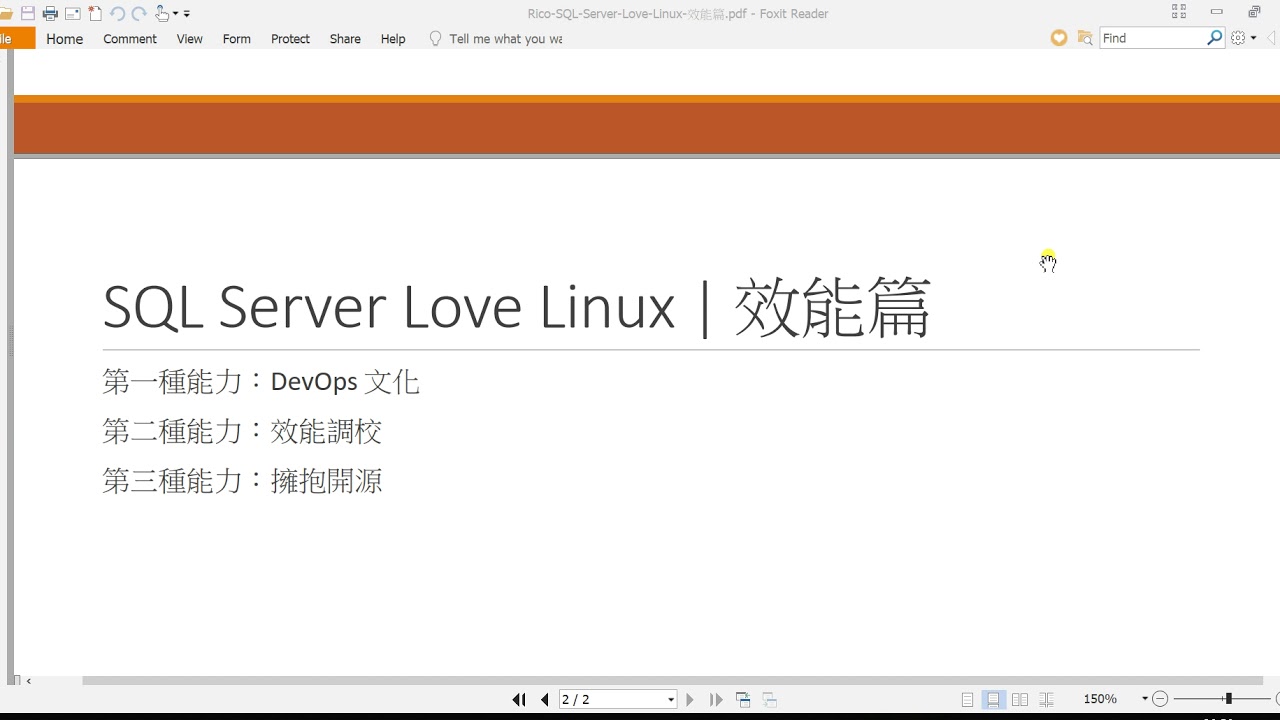Open the Hand tool dropdown arrow
1280x720 pixels.
coord(176,14)
